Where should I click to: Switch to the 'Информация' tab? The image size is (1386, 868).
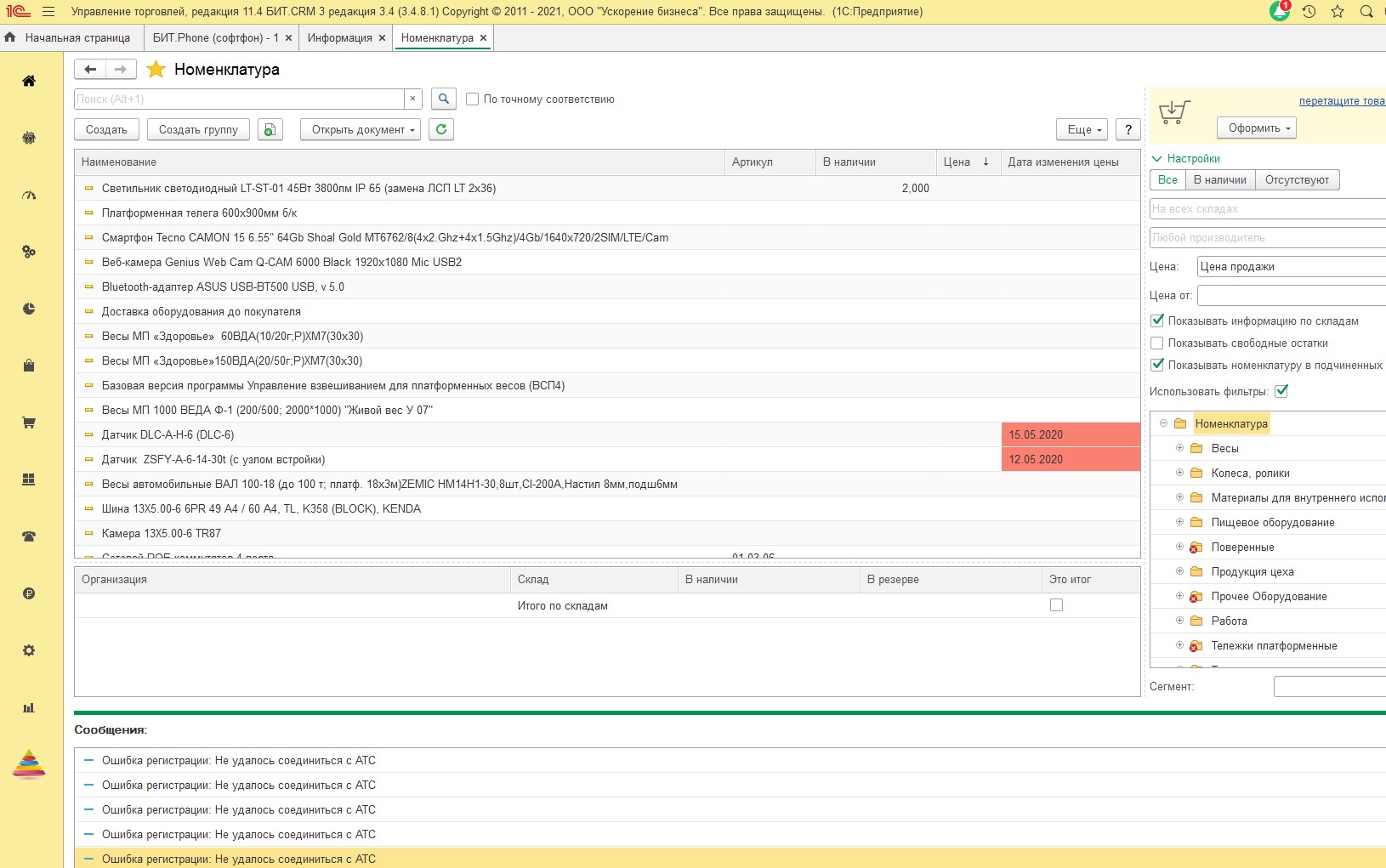(x=339, y=38)
